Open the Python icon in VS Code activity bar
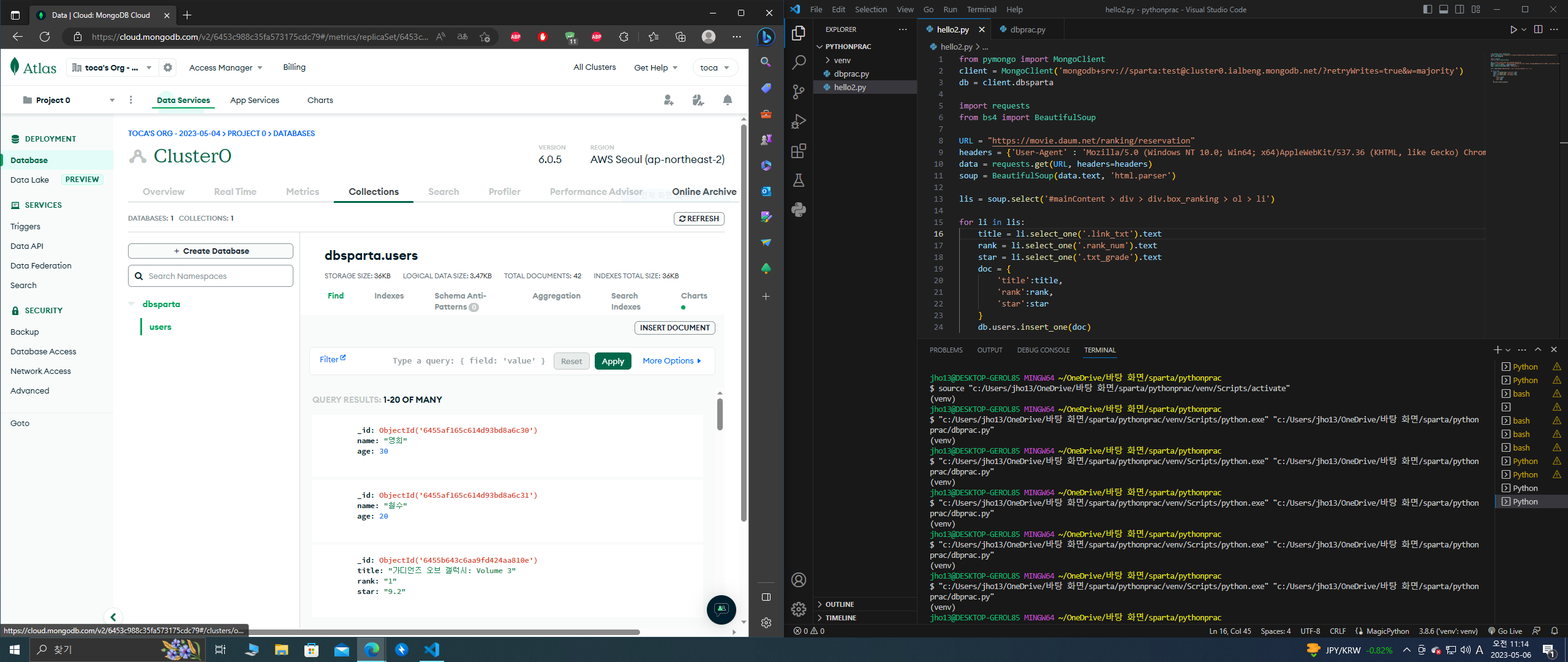1568x662 pixels. coord(799,210)
